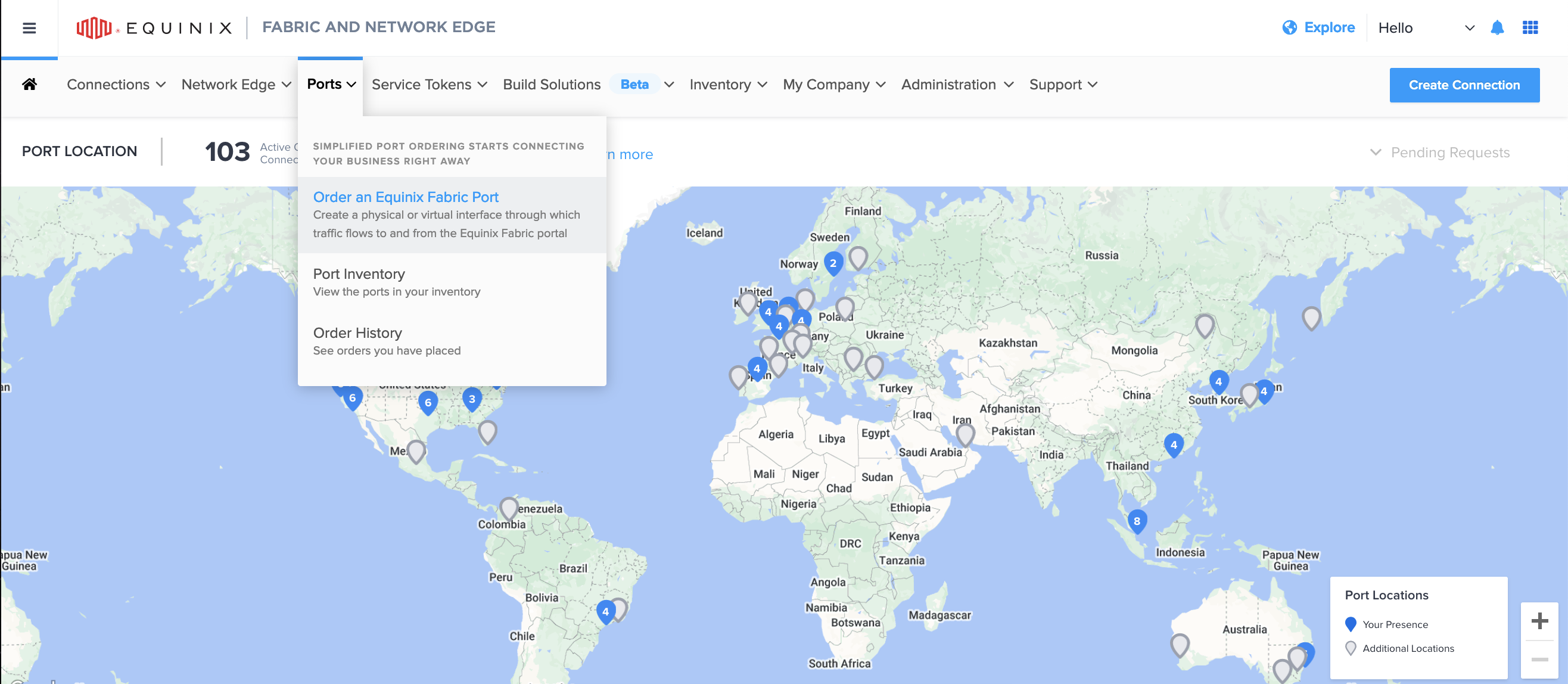Expand the Pending Requests section
This screenshot has width=1568, height=684.
point(1439,152)
